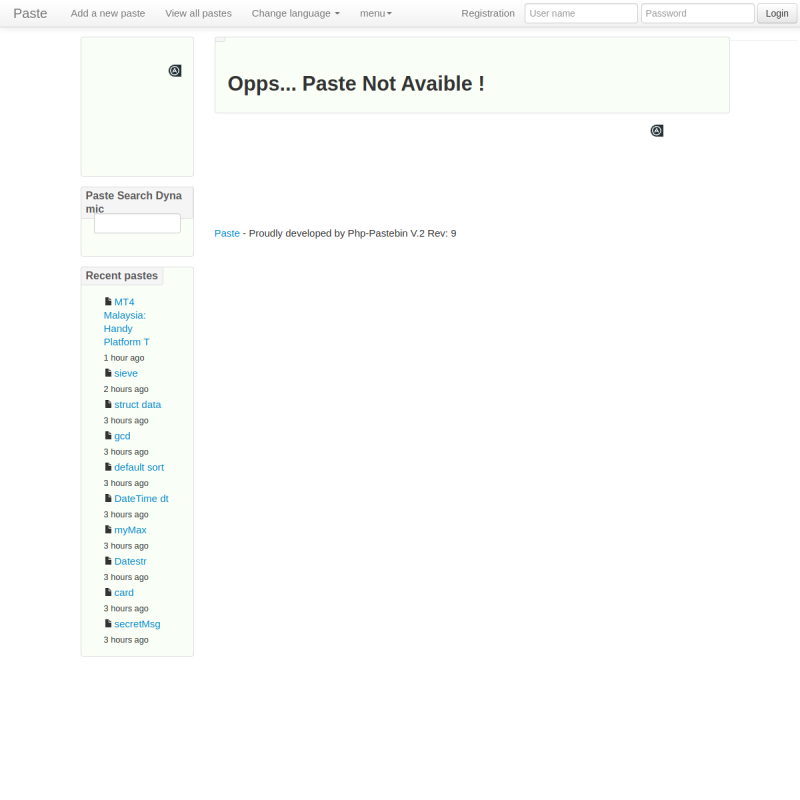
Task: Click file icon next to struct data
Action: click(x=108, y=404)
